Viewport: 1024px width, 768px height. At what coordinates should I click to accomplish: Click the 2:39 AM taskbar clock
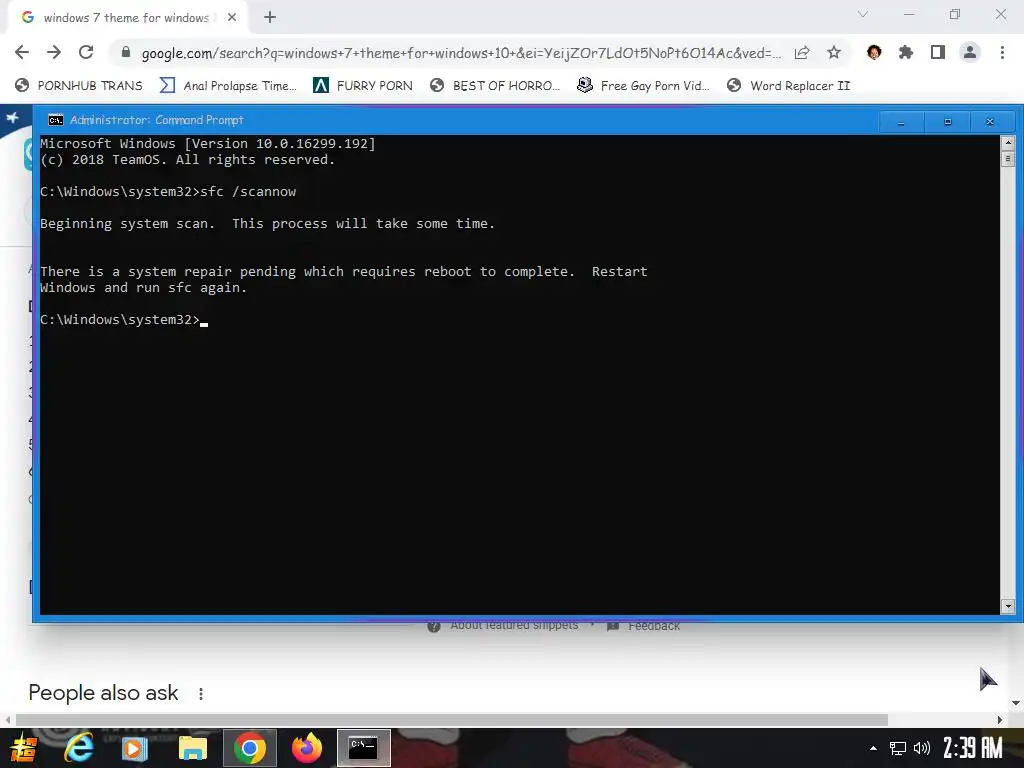coord(973,748)
